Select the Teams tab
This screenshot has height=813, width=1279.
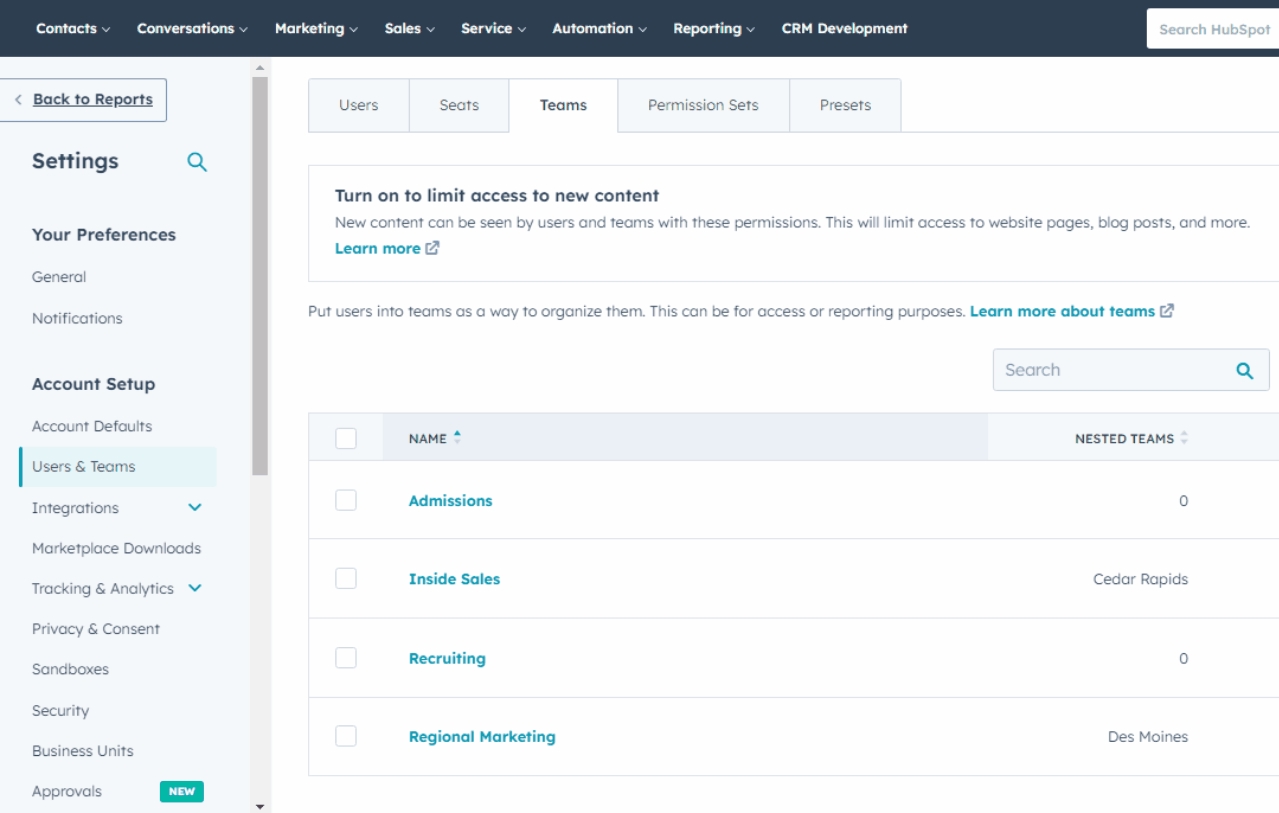(x=563, y=105)
